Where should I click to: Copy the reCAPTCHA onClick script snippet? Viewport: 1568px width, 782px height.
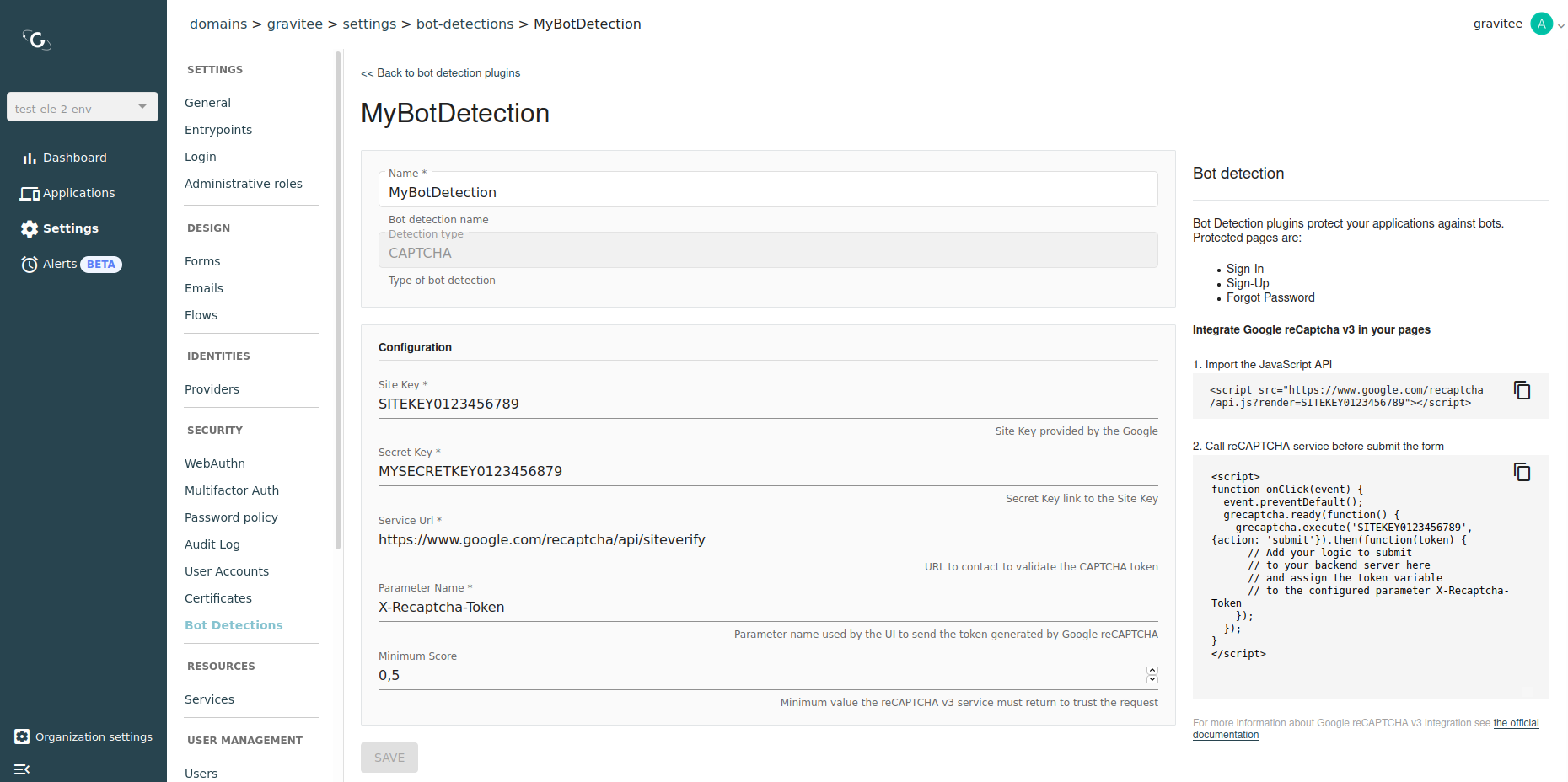click(1522, 472)
